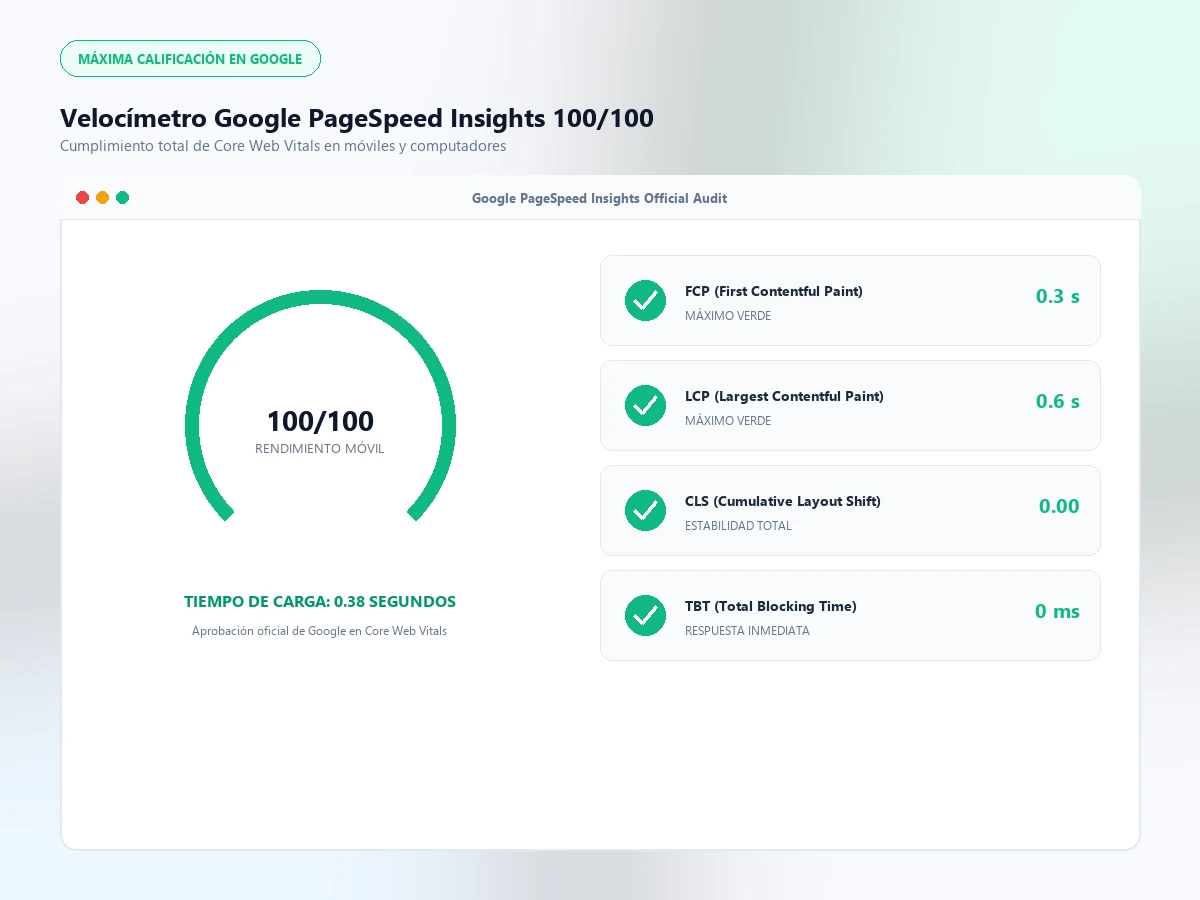Click TIEMPO DE CARGA: 0.38 SEGUNDOS text
1200x900 pixels.
click(x=320, y=602)
